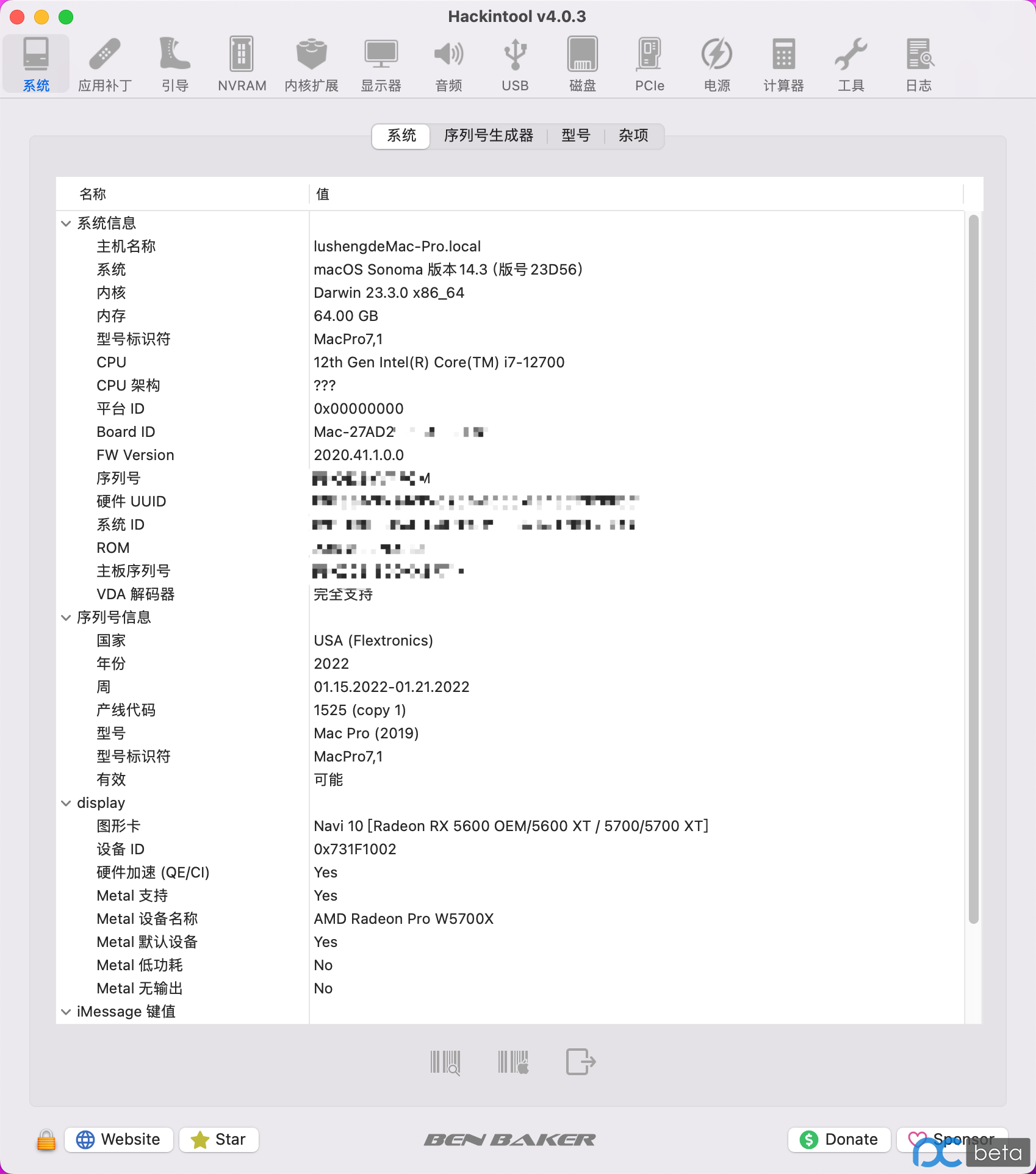Screen dimensions: 1036x1174
Task: Open the 磁盘 disk section
Action: 583,65
